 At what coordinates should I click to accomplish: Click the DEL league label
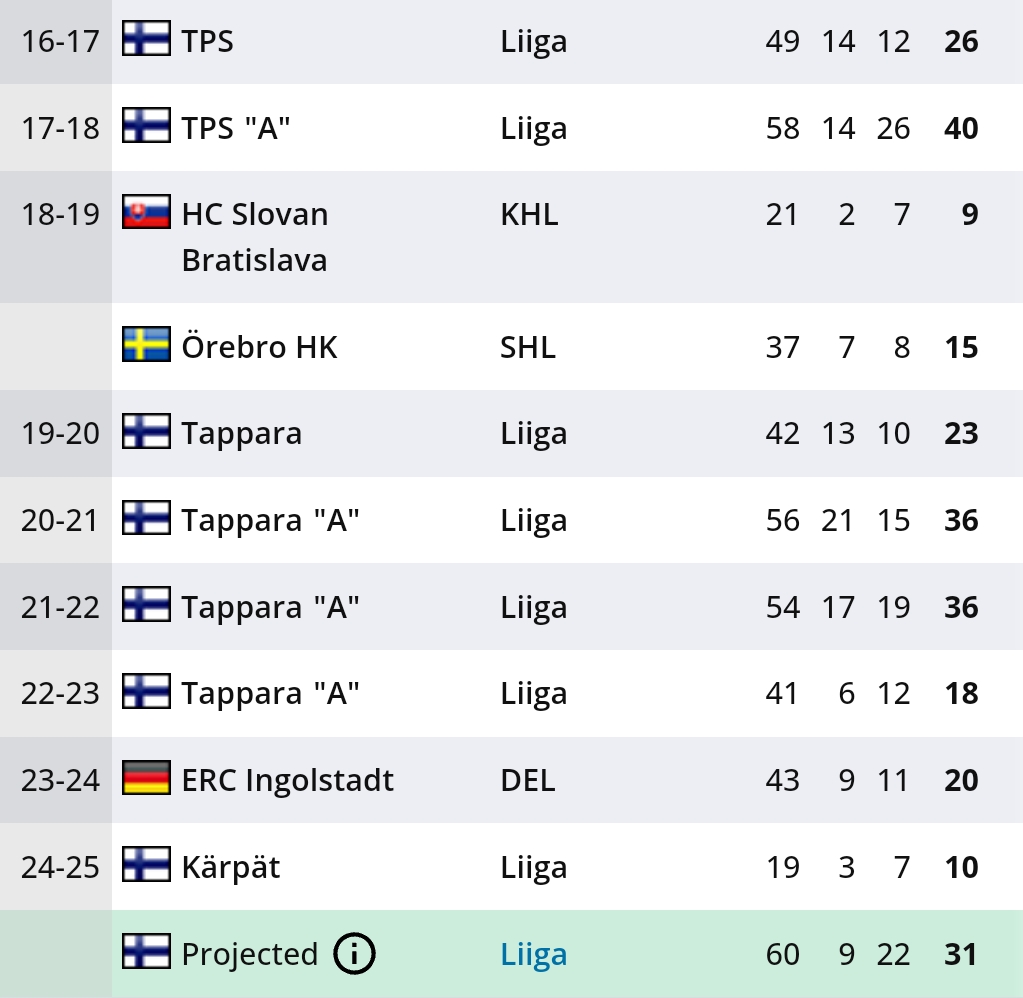(x=528, y=780)
